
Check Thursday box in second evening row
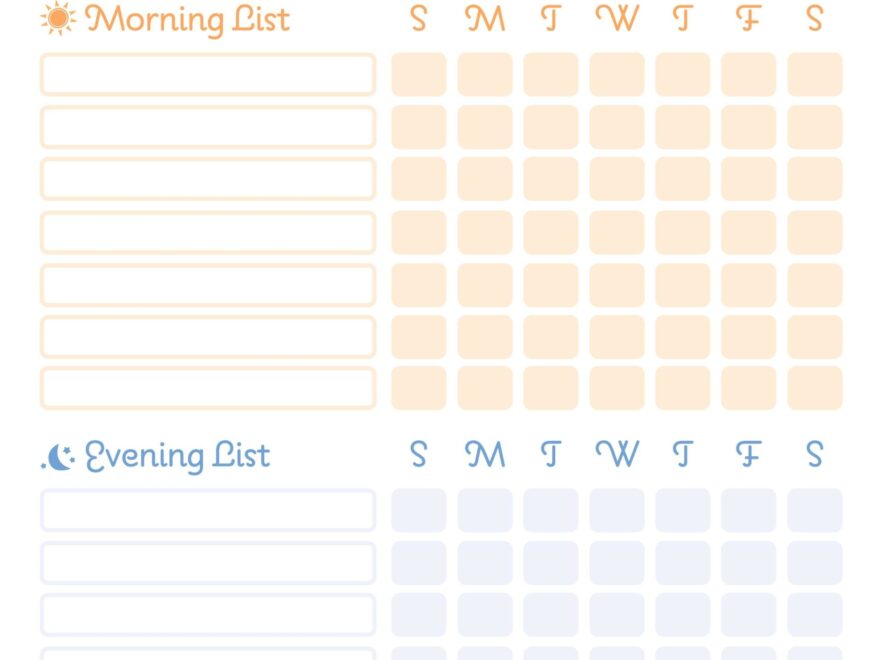[x=682, y=563]
